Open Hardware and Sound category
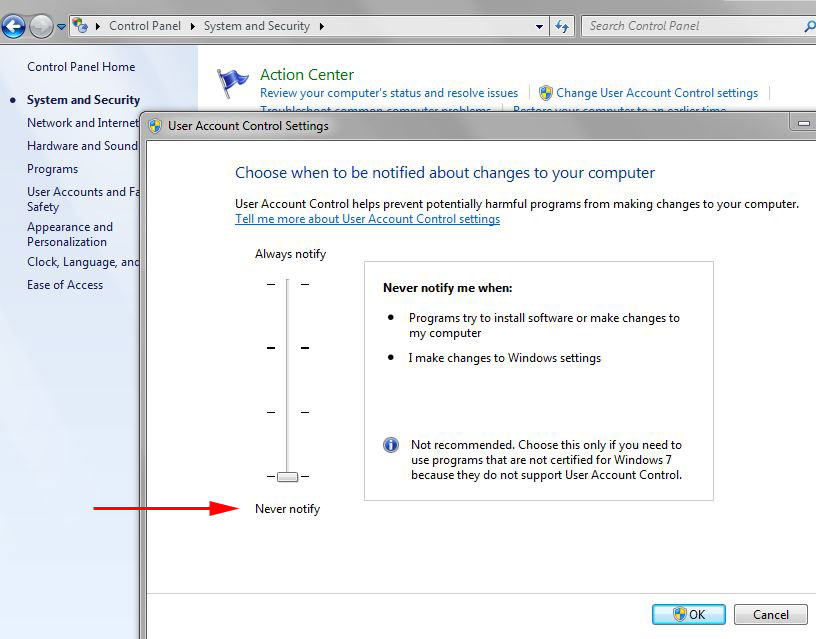 coord(82,146)
